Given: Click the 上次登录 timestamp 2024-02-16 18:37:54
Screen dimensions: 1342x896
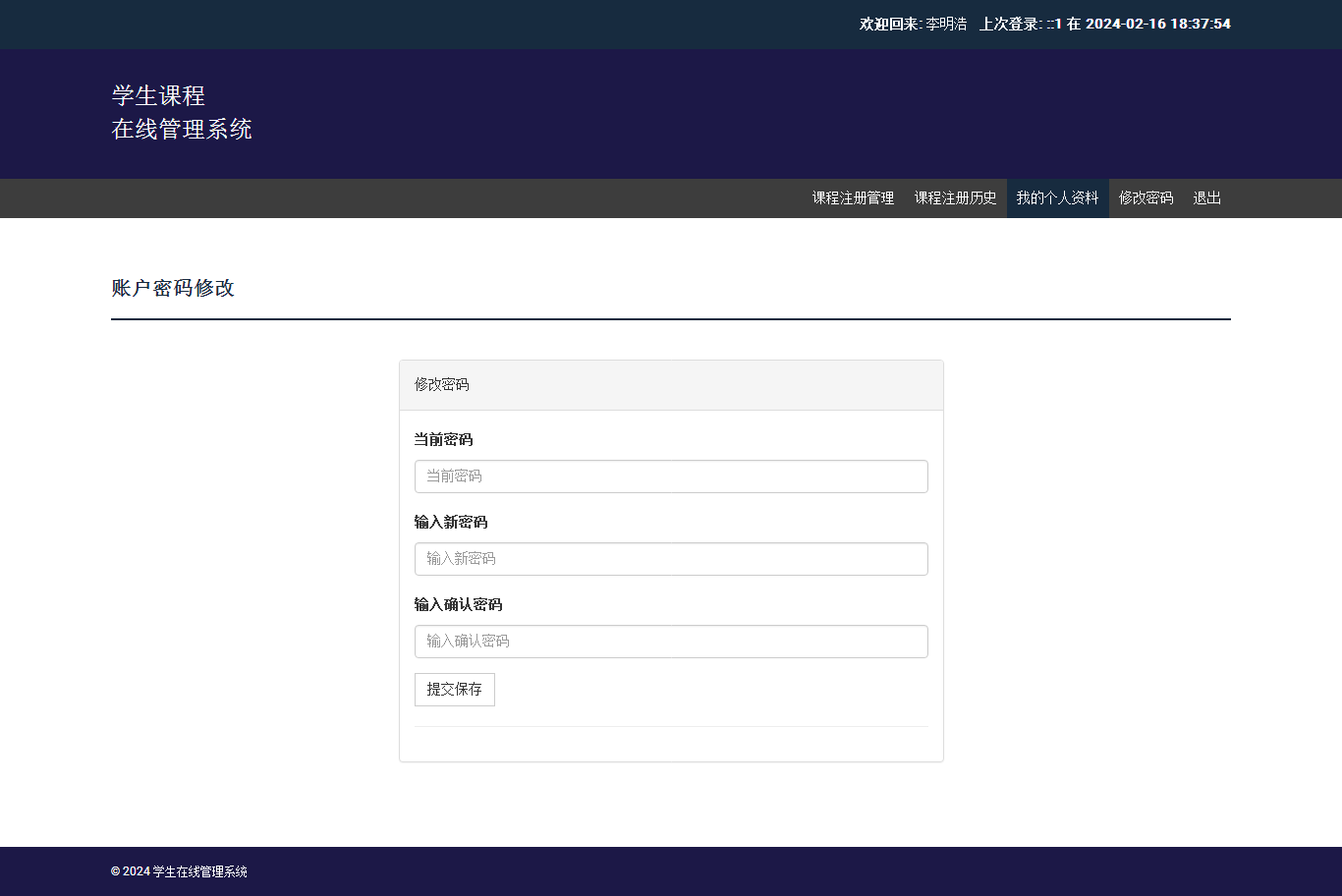Looking at the screenshot, I should 1157,24.
